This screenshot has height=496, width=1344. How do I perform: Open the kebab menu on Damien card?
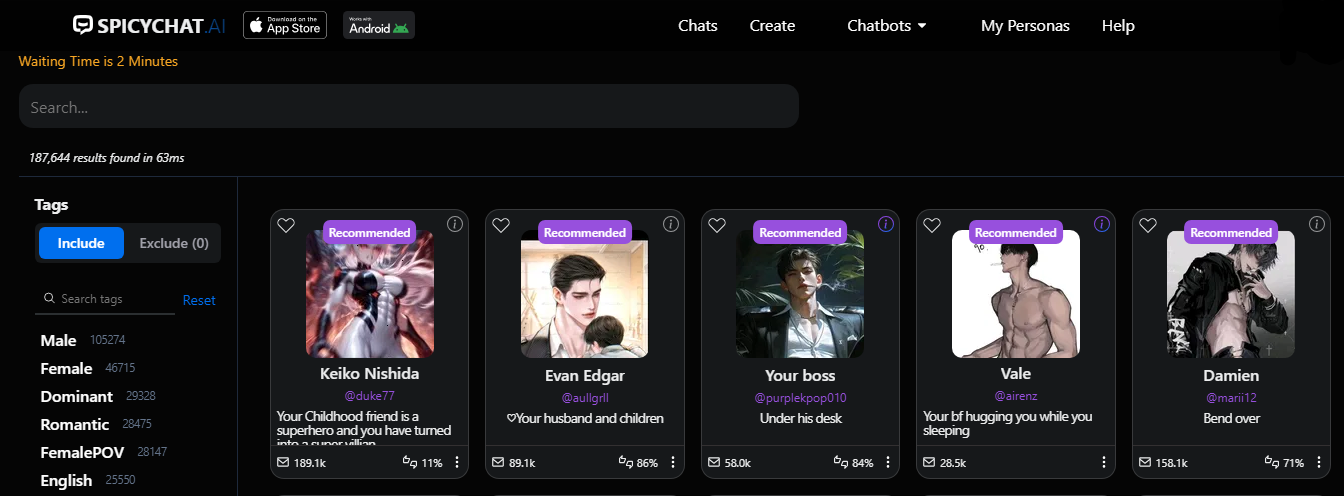[x=1319, y=462]
